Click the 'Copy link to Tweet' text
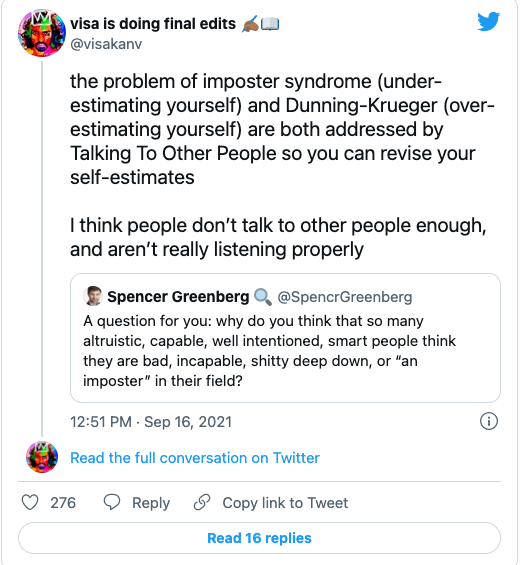520x565 pixels. pos(285,503)
